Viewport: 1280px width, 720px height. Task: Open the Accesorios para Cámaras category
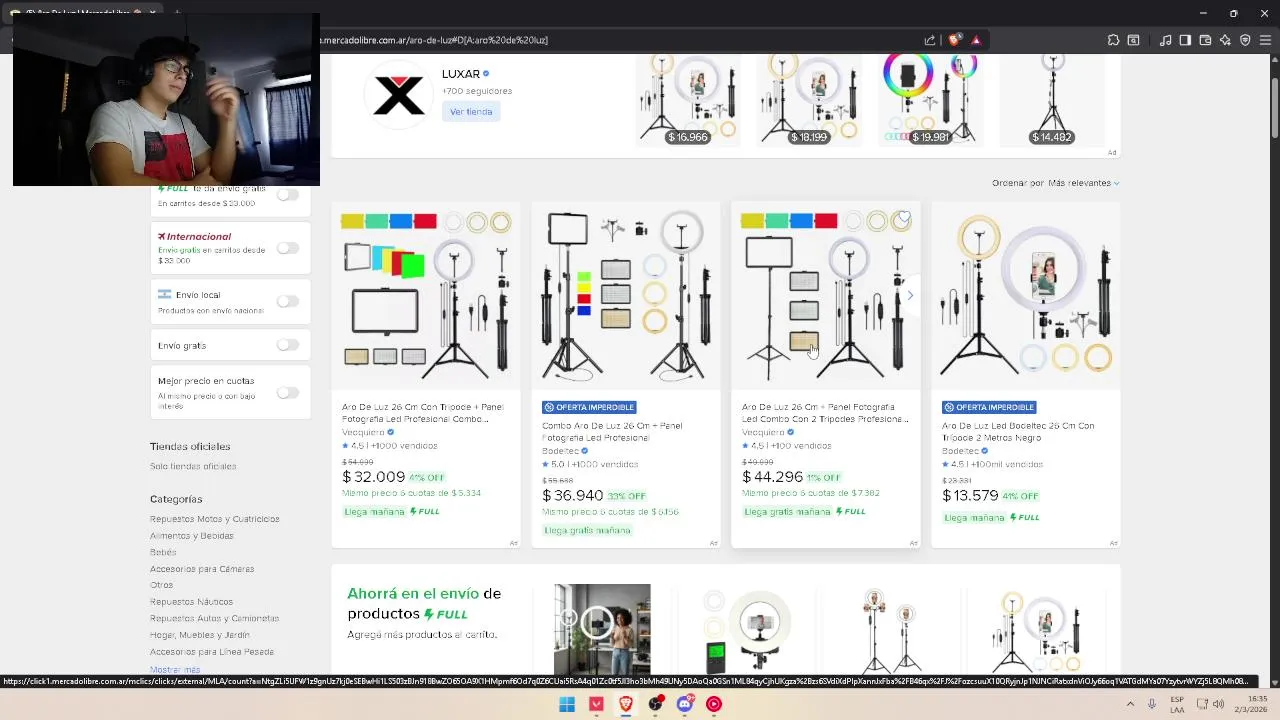[202, 569]
